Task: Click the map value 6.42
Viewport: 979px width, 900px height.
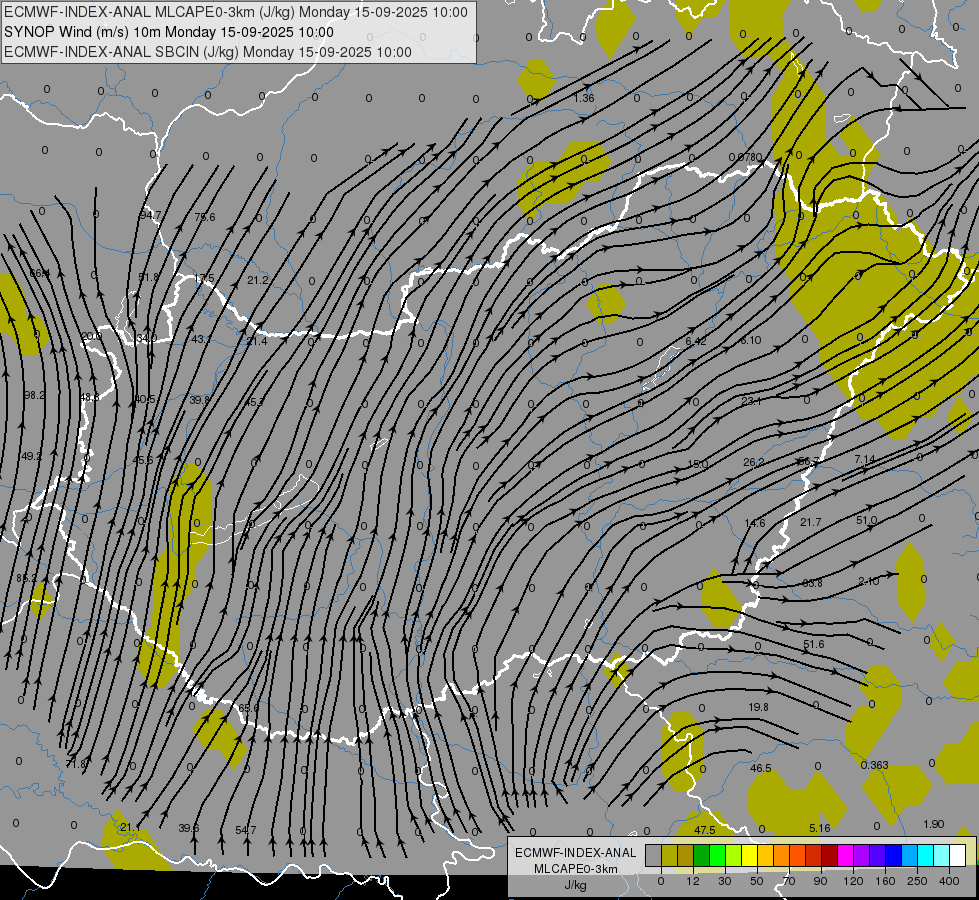Action: 695,341
